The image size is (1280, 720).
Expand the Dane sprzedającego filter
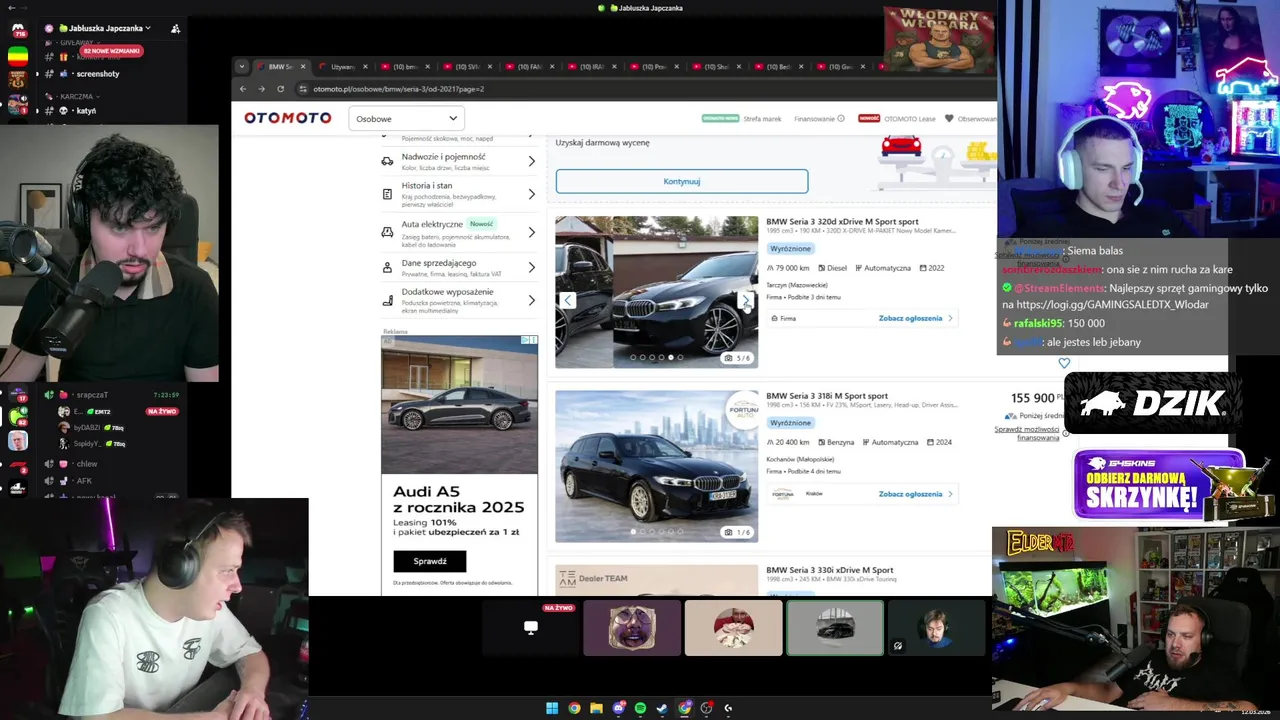pyautogui.click(x=459, y=267)
